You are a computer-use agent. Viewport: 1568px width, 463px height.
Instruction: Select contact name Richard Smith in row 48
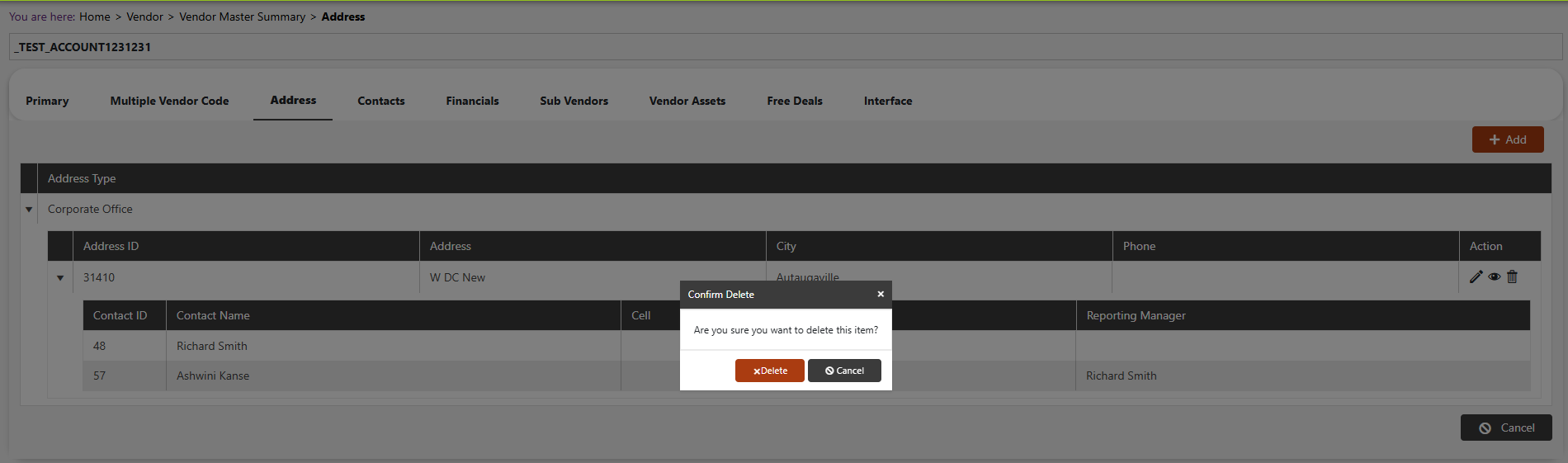tap(212, 346)
